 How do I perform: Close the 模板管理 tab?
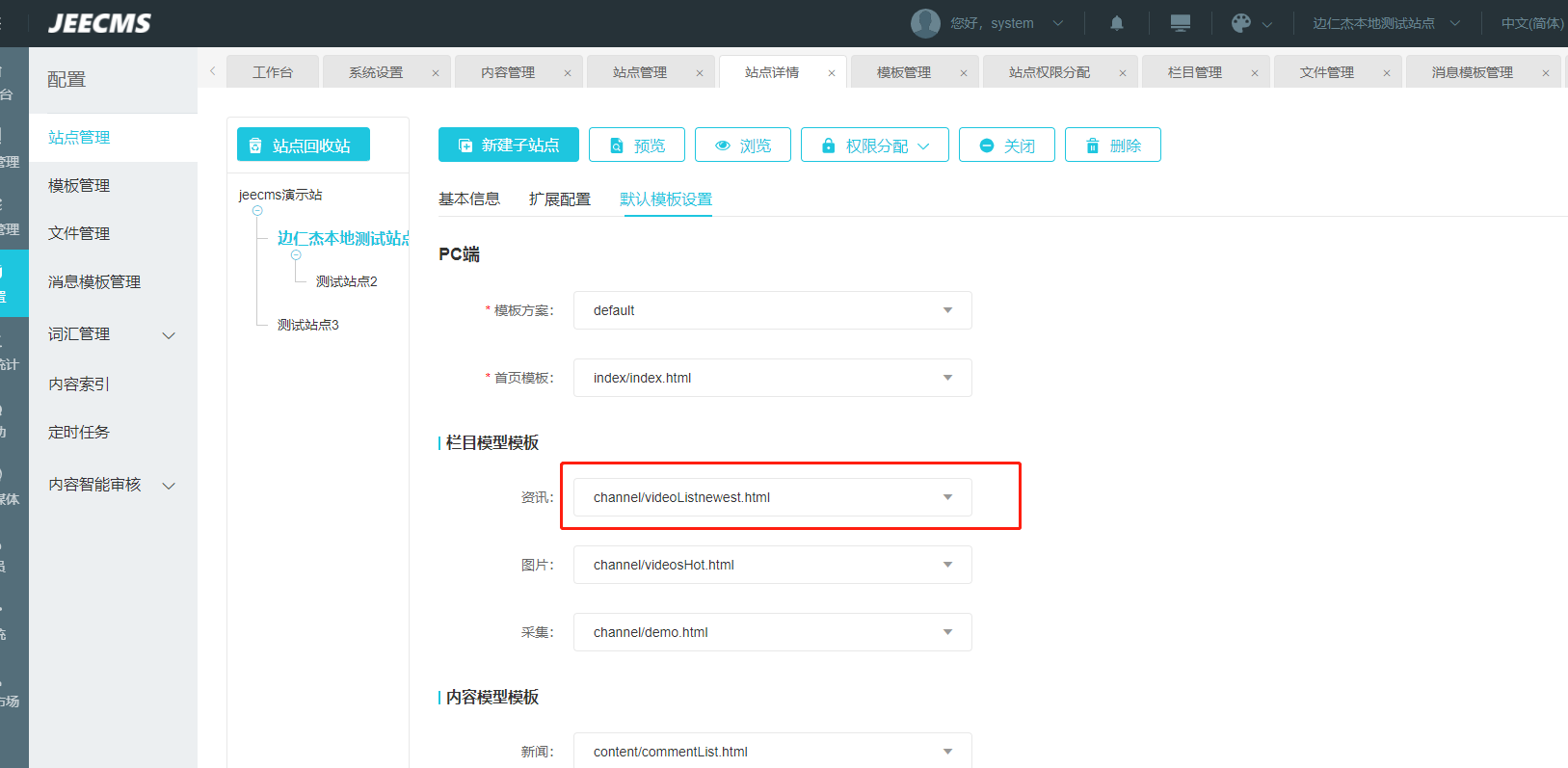click(x=964, y=73)
